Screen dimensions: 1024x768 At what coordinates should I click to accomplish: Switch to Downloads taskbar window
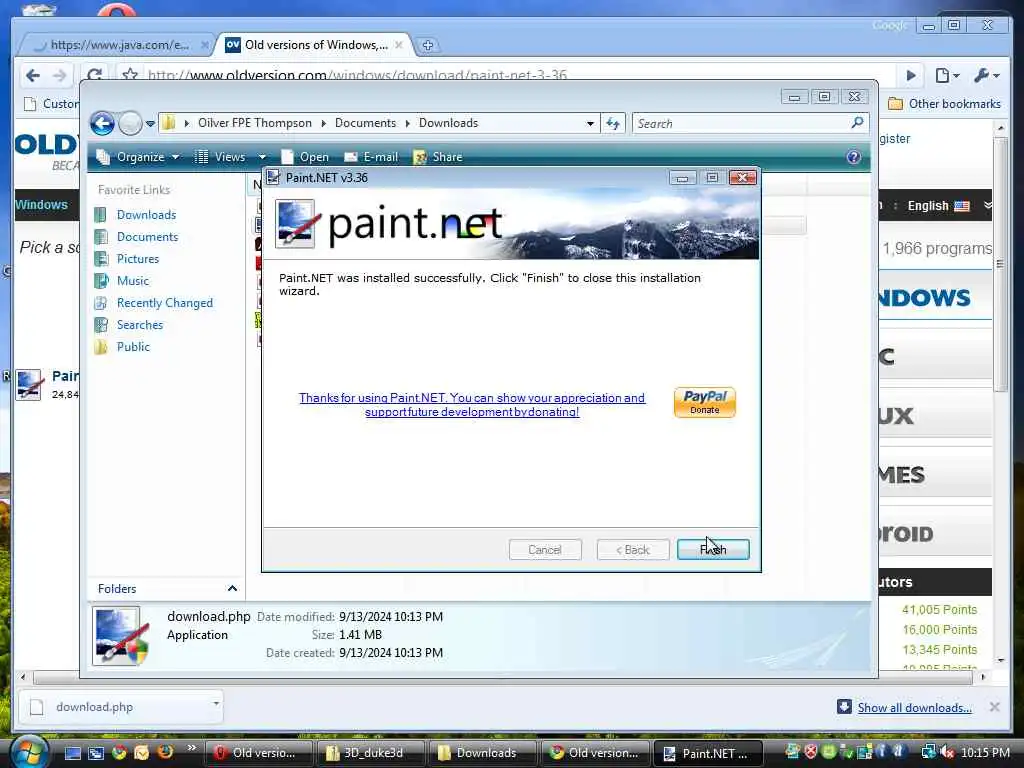click(x=484, y=753)
